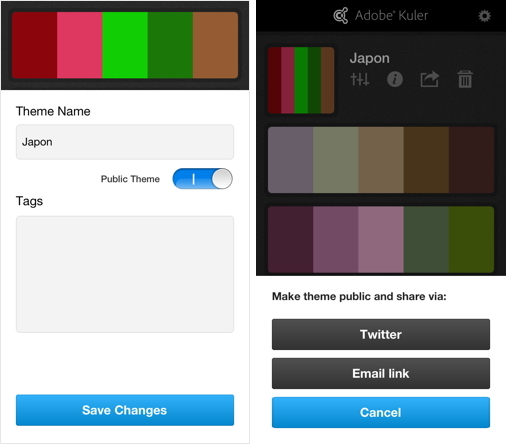The width and height of the screenshot is (506, 444).
Task: Select the pink swatch in edit palette
Action: 79,45
